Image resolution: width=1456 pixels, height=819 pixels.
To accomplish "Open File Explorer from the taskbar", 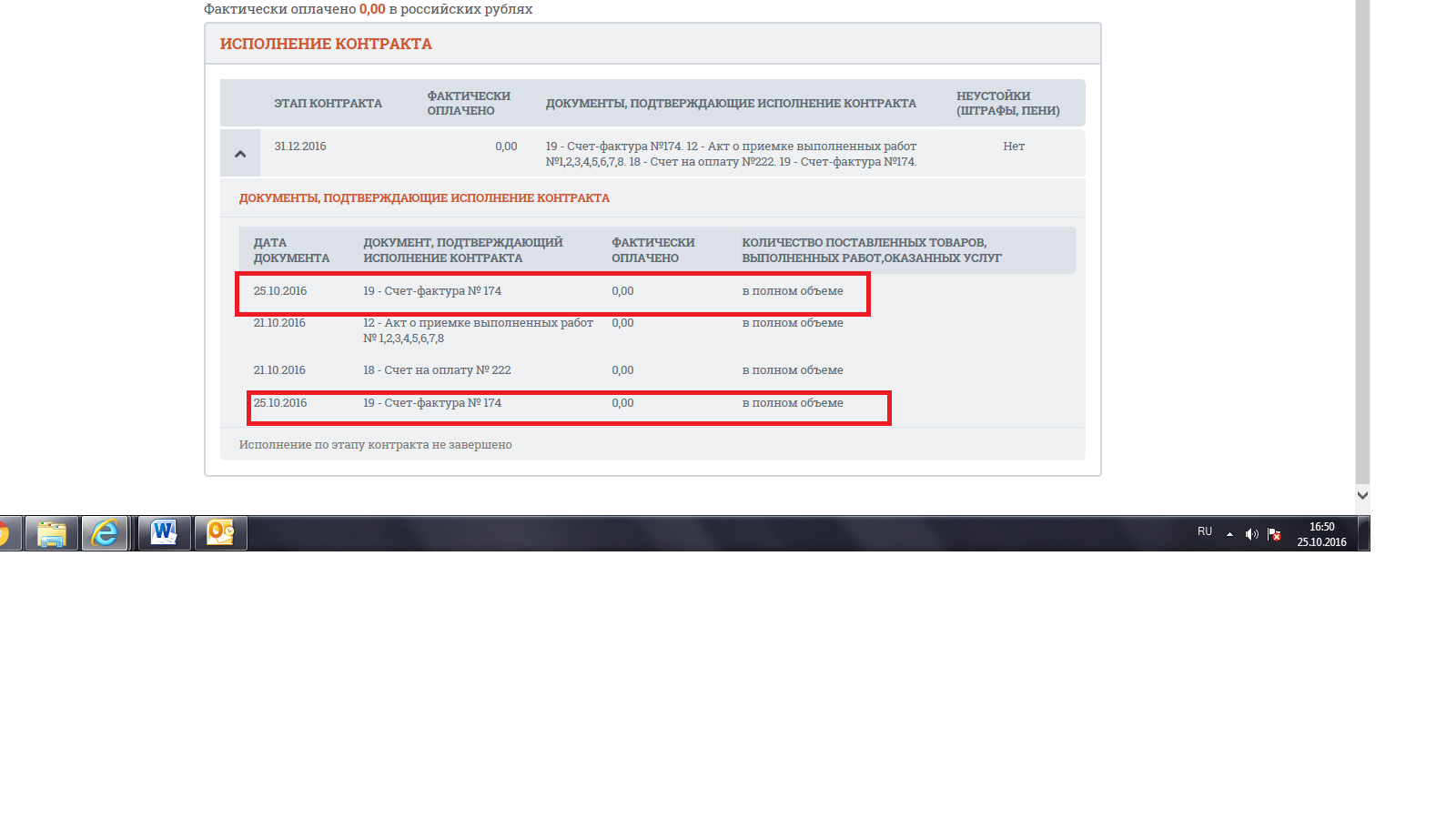I will (x=52, y=533).
